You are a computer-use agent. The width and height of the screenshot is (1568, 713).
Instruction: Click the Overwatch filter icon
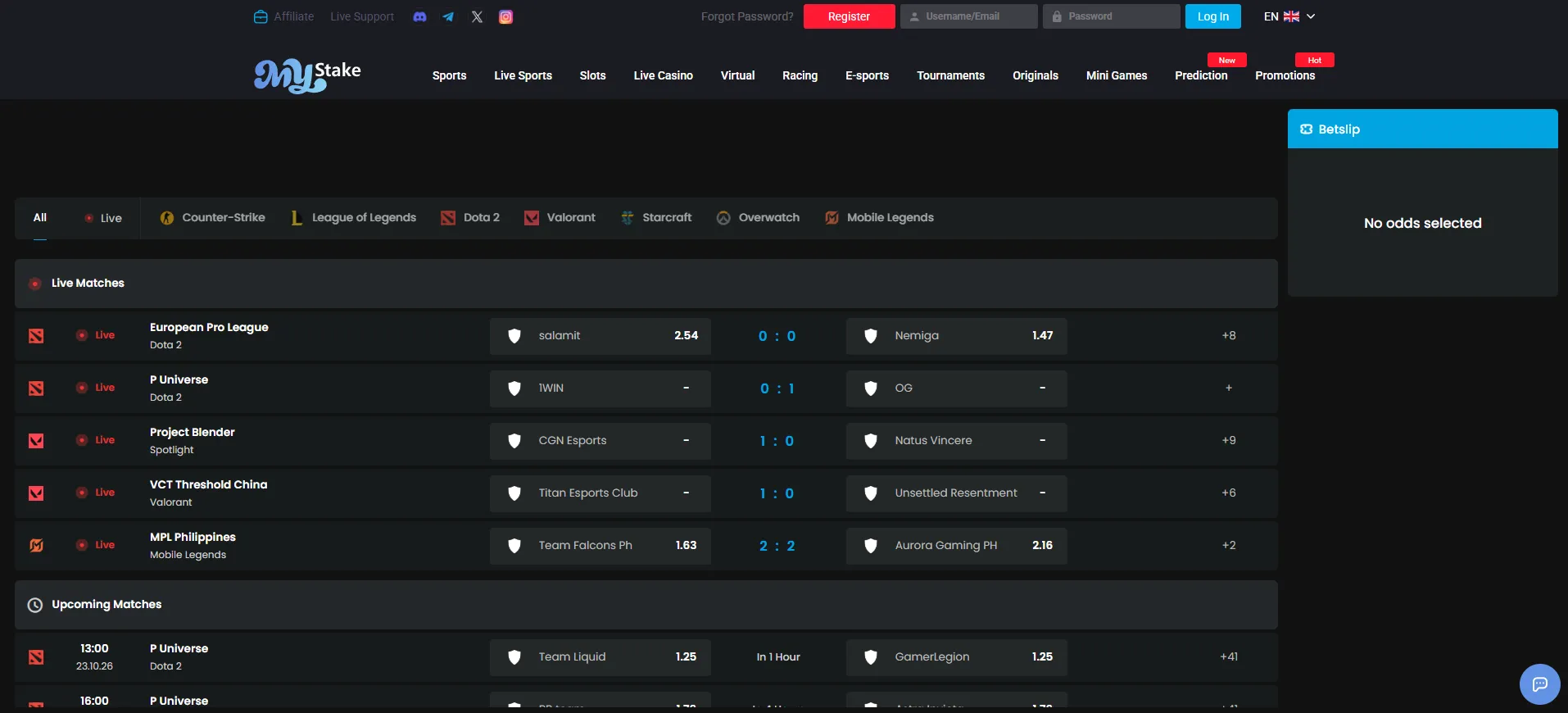[x=723, y=218]
